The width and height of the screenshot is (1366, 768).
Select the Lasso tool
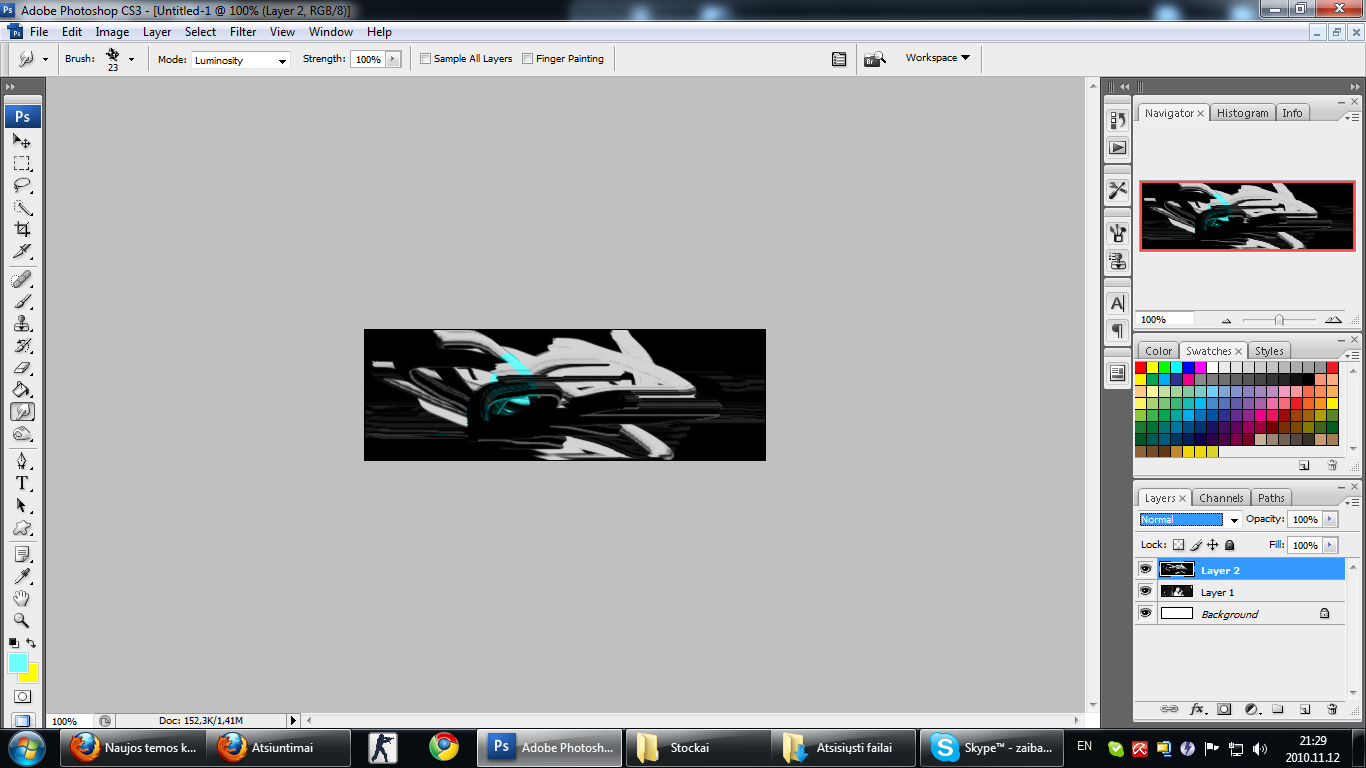point(22,185)
